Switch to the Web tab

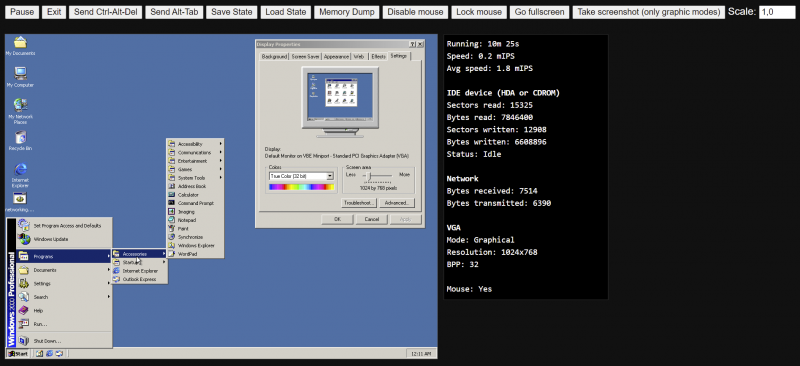click(x=359, y=57)
